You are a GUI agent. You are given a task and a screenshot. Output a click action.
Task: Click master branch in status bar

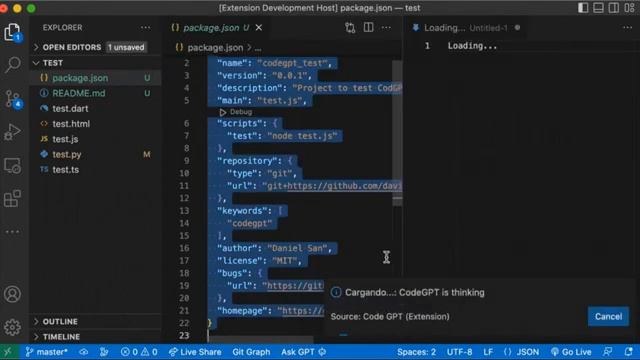click(x=47, y=352)
